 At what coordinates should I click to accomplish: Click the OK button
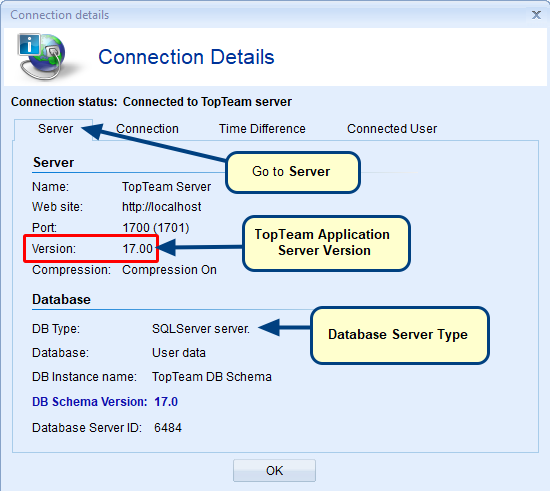tap(274, 470)
